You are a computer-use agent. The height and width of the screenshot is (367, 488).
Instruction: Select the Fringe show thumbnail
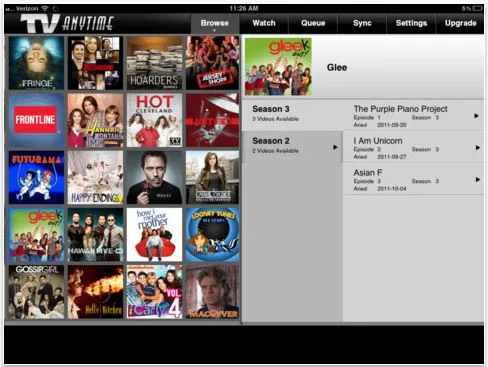coord(36,63)
